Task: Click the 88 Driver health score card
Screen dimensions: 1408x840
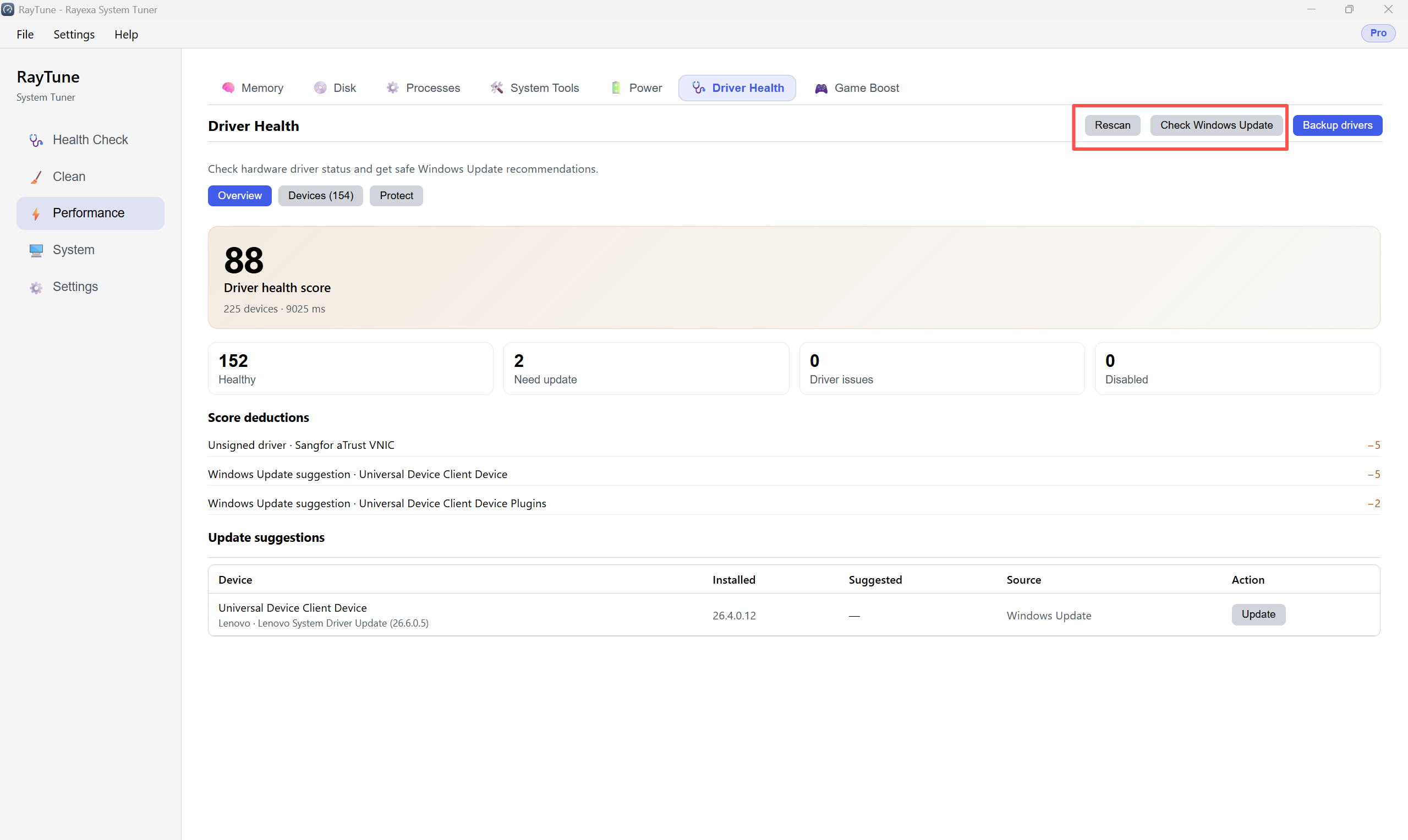Action: [x=794, y=278]
